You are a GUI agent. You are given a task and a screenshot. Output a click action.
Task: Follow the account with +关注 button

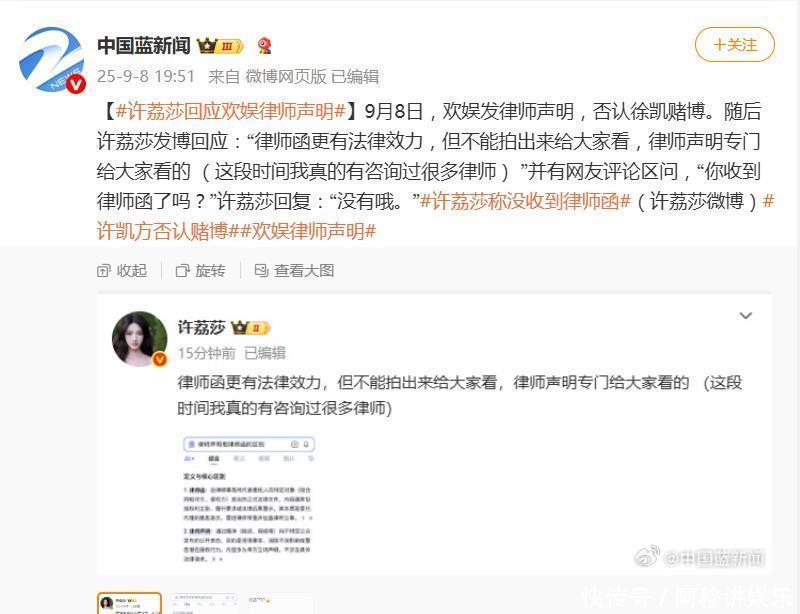(x=735, y=45)
